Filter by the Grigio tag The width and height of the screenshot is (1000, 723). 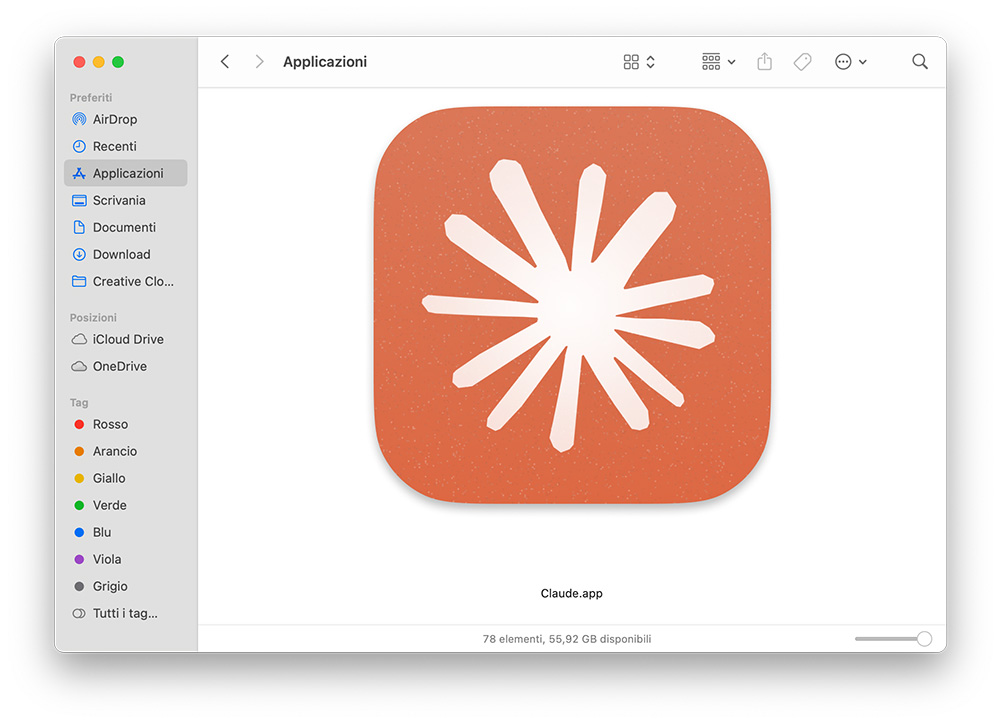tap(126, 586)
